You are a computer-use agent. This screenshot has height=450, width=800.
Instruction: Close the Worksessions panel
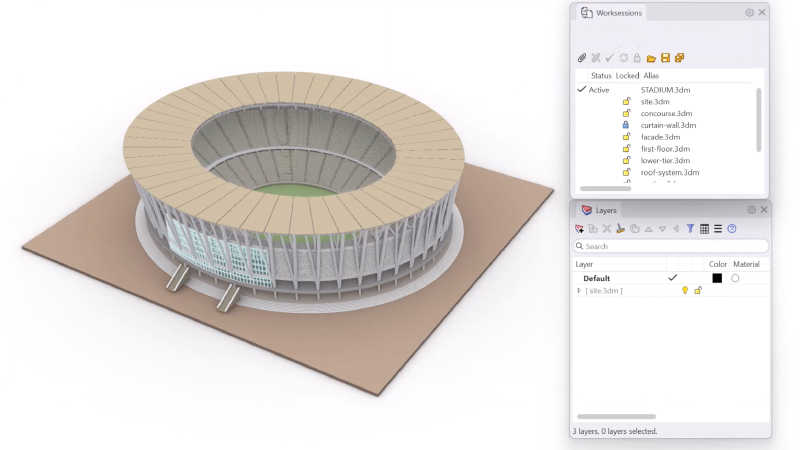(x=762, y=12)
